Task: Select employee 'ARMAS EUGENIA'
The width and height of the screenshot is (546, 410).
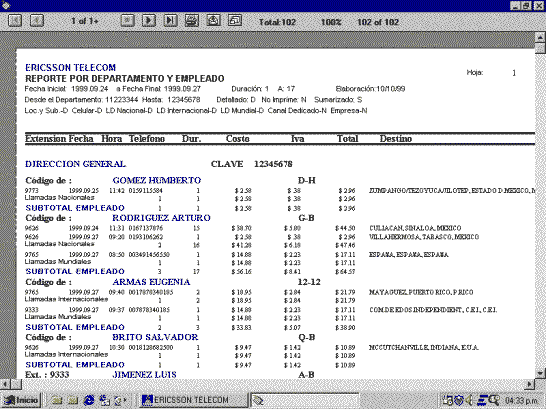Action: coord(151,282)
